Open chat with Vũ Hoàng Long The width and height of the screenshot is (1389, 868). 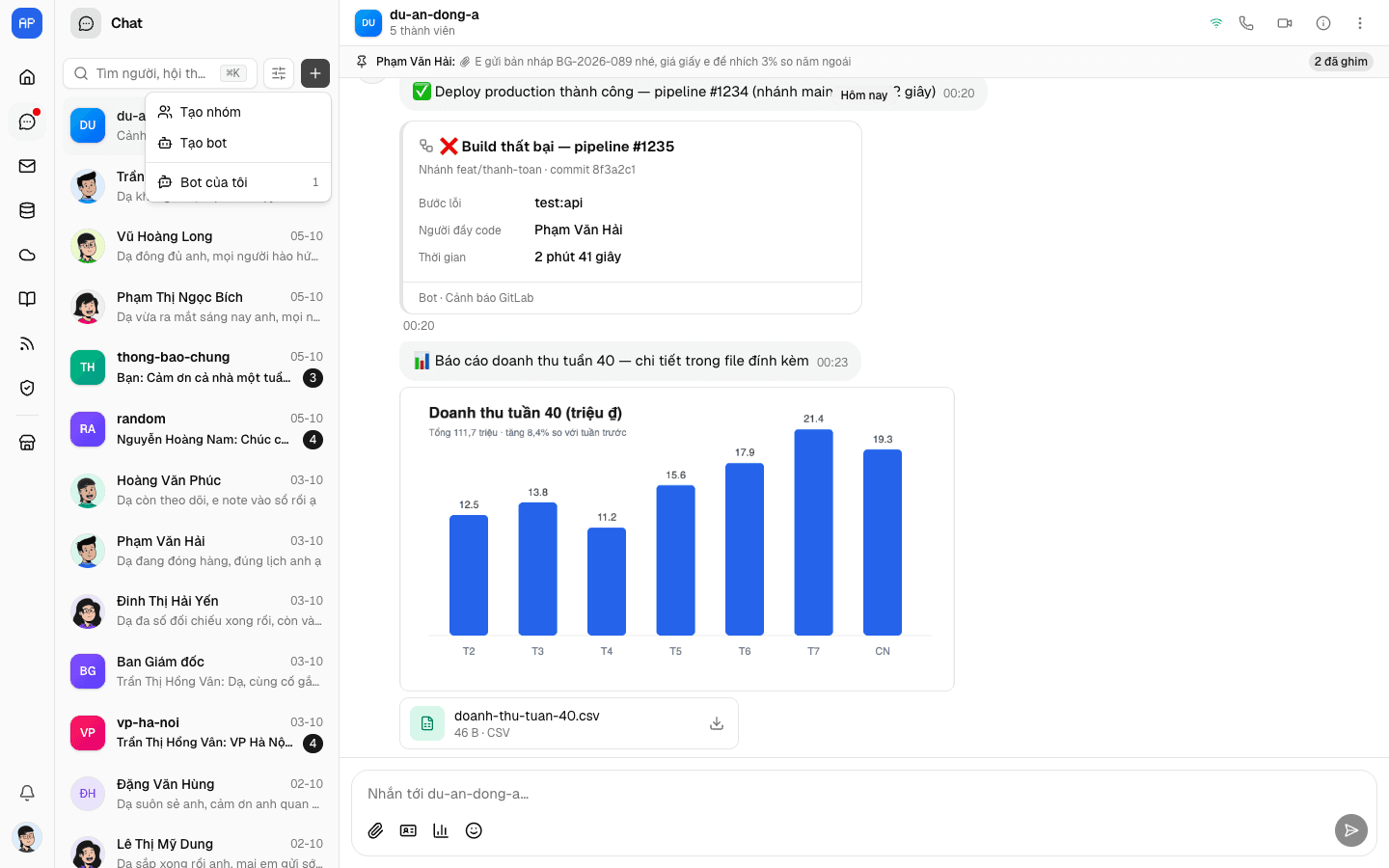[x=197, y=246]
